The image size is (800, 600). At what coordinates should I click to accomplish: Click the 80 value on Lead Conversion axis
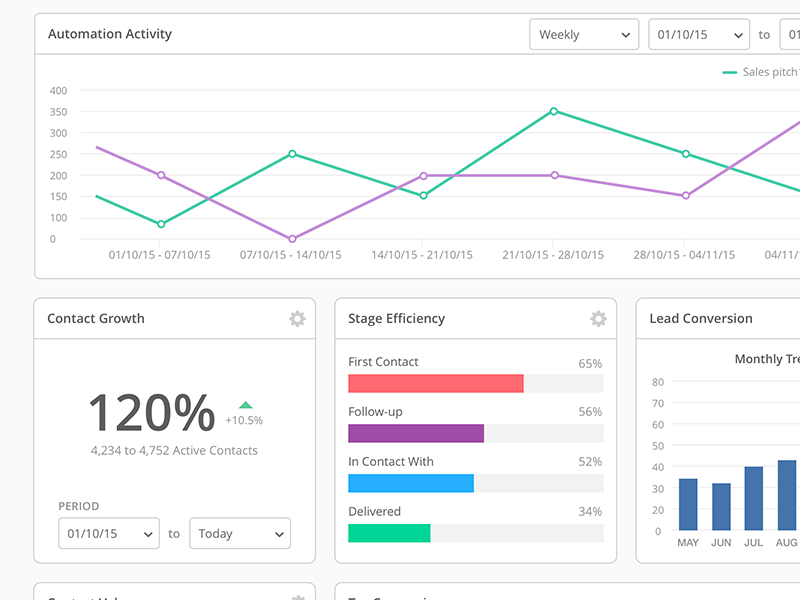[658, 382]
